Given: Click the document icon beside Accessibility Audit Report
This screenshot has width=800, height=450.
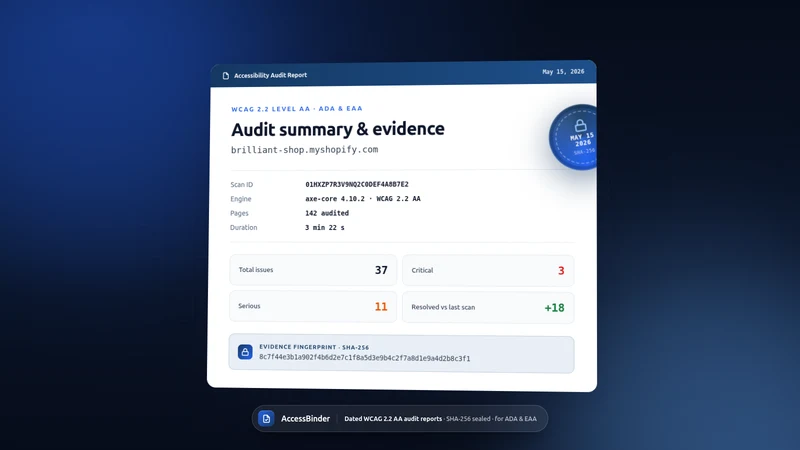Looking at the screenshot, I should [226, 76].
